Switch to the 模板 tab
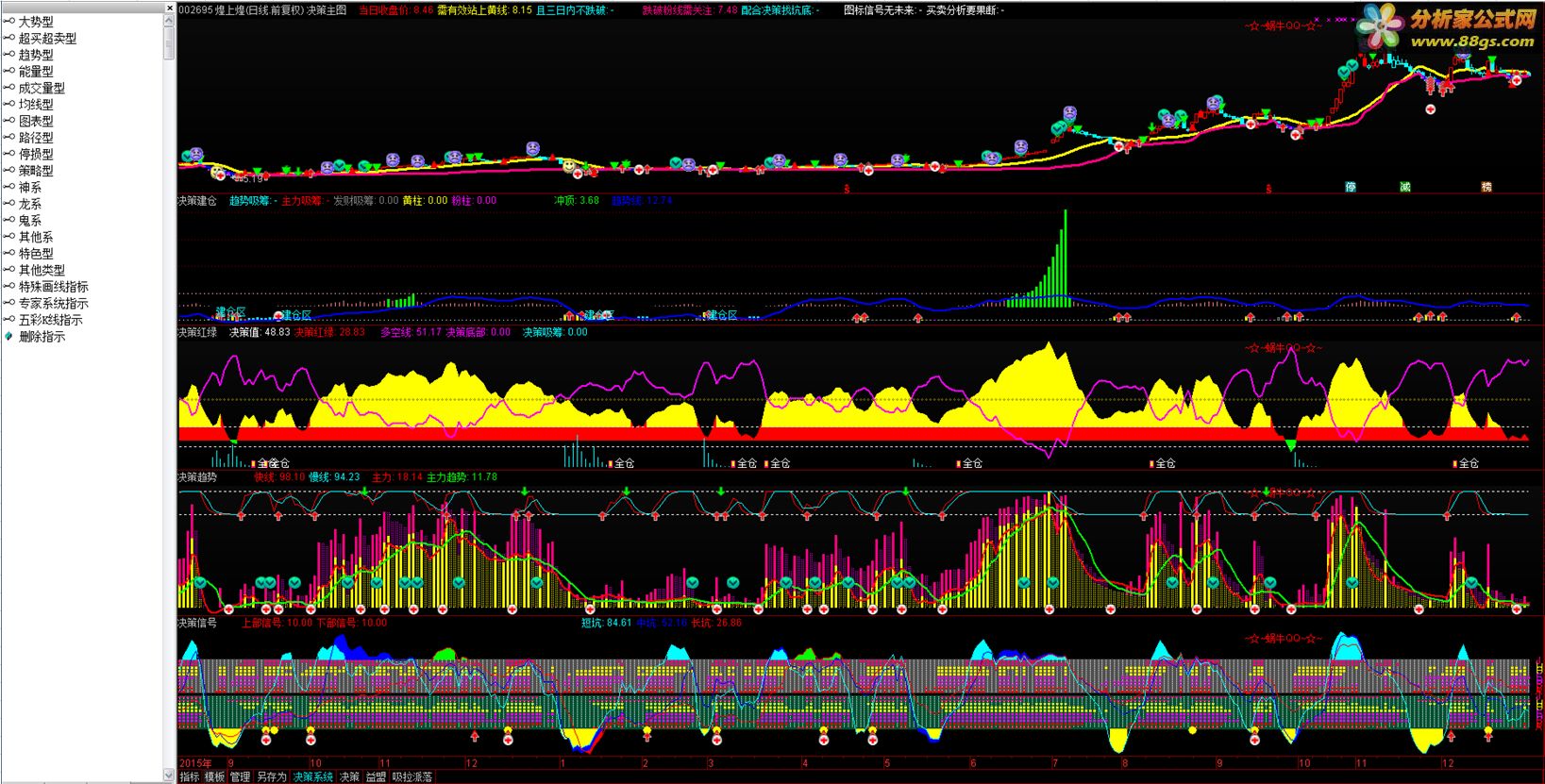 [215, 776]
